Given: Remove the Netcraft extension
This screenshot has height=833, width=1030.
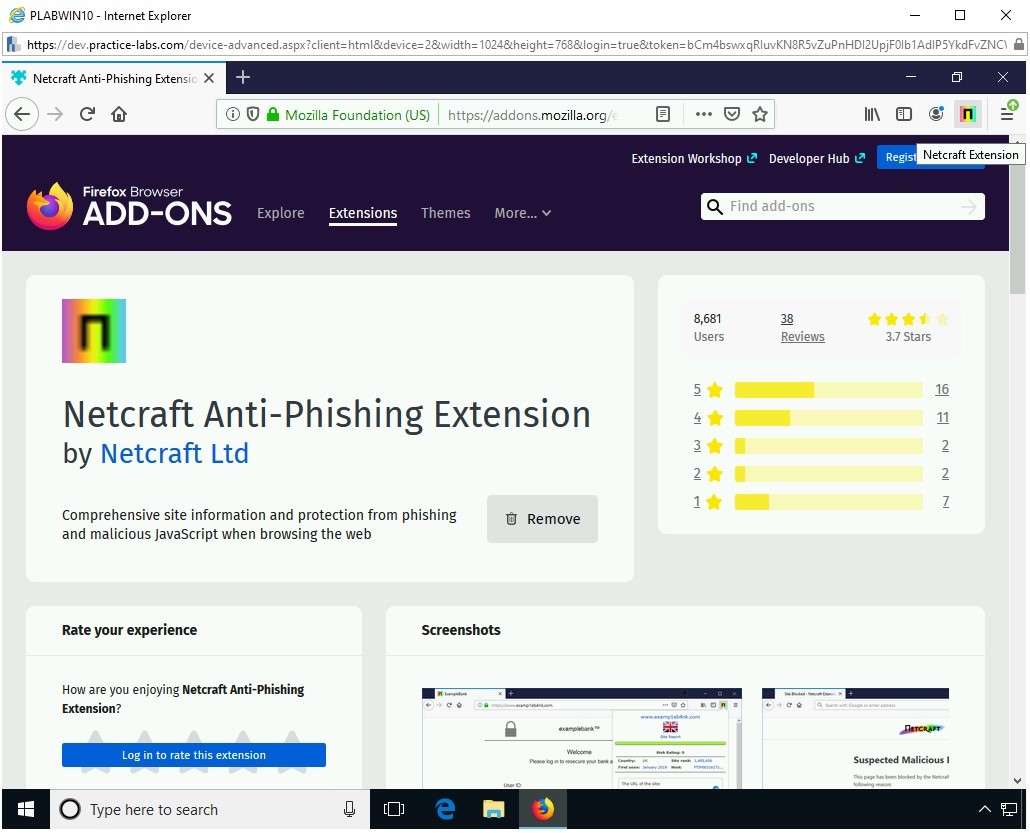Looking at the screenshot, I should 542,519.
